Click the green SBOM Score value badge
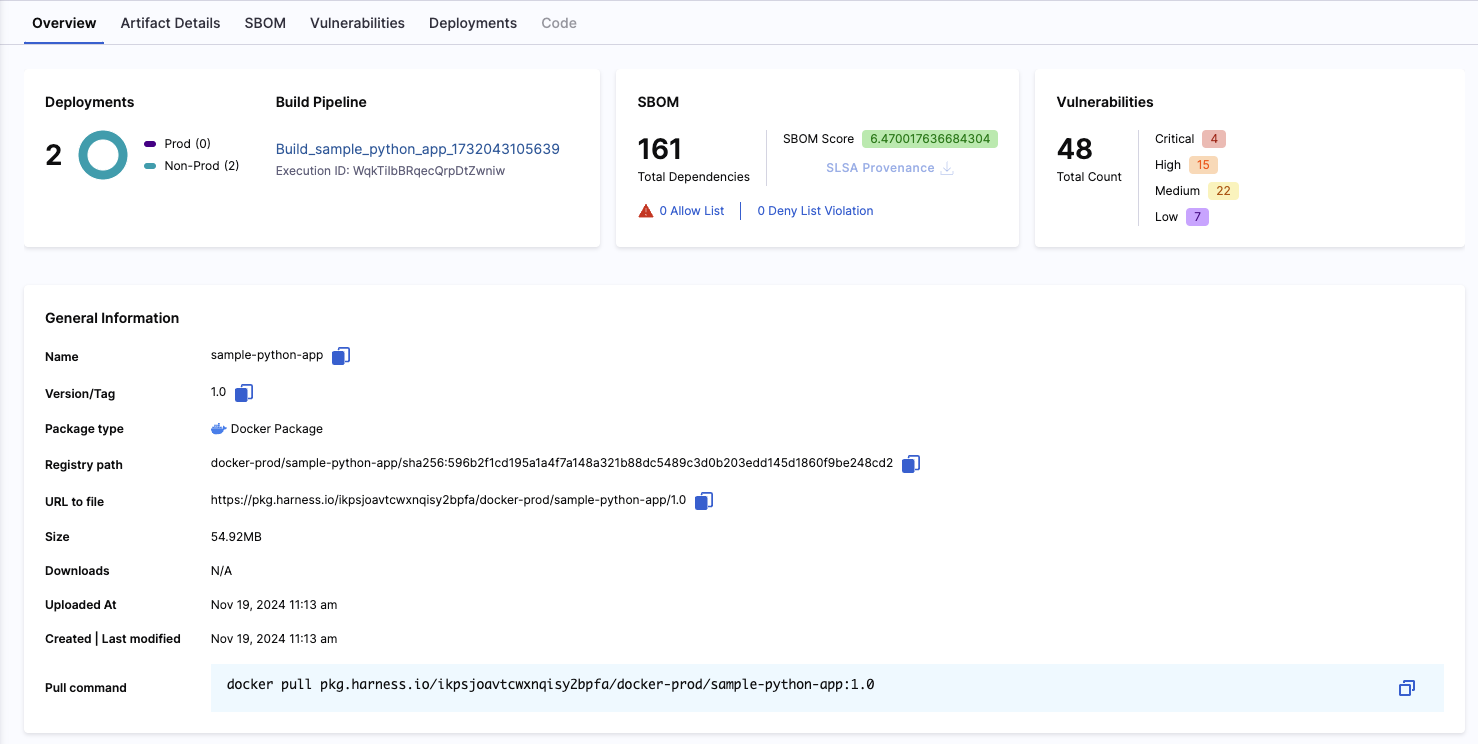 pyautogui.click(x=929, y=139)
